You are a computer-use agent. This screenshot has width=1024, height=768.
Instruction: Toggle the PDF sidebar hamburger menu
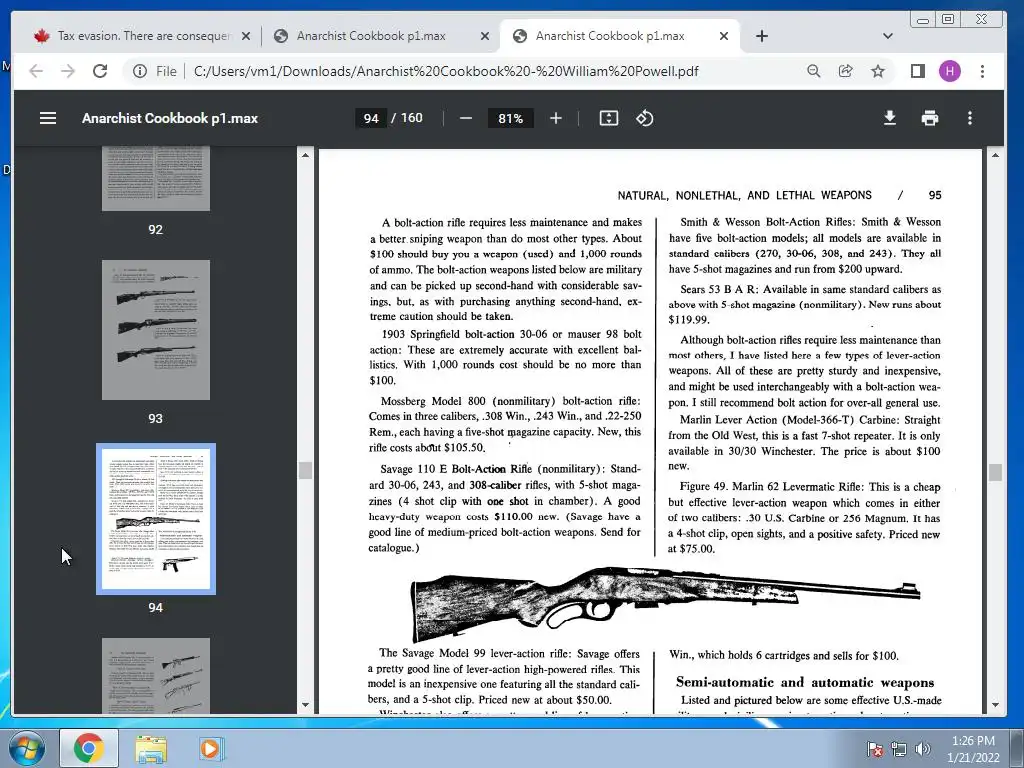[x=48, y=118]
